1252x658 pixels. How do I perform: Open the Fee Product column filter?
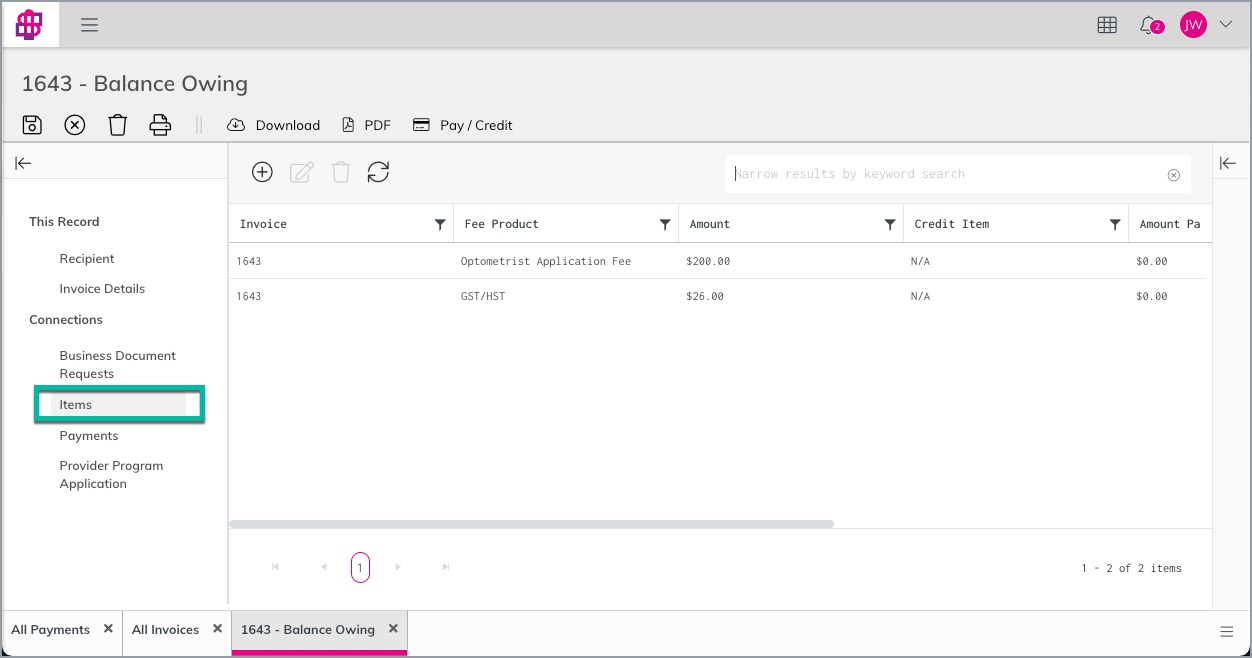[x=665, y=225]
